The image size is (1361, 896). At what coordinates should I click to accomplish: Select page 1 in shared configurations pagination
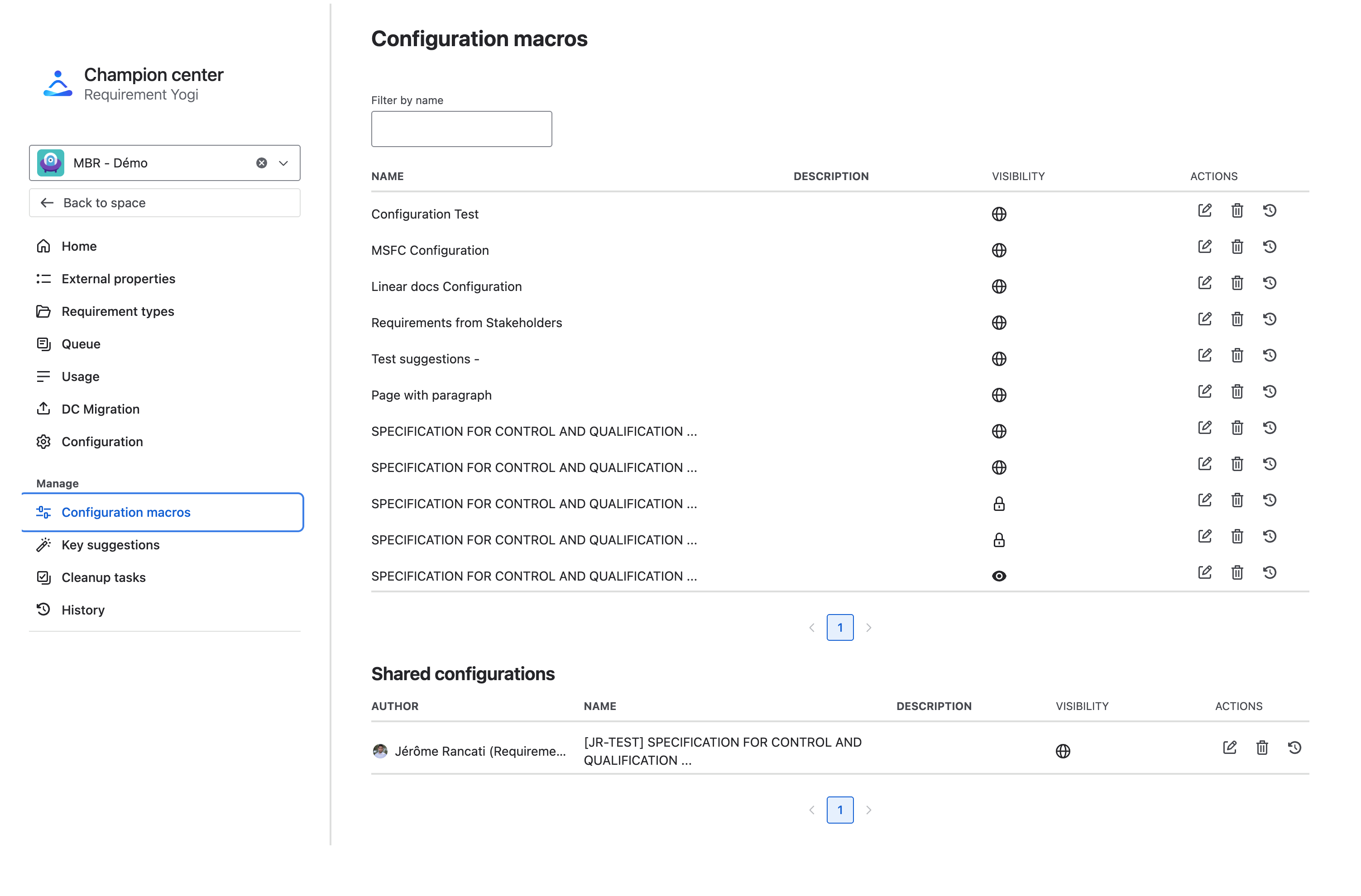point(840,810)
